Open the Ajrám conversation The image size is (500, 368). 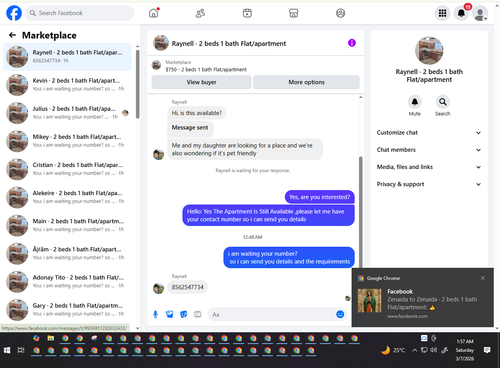pos(67,253)
